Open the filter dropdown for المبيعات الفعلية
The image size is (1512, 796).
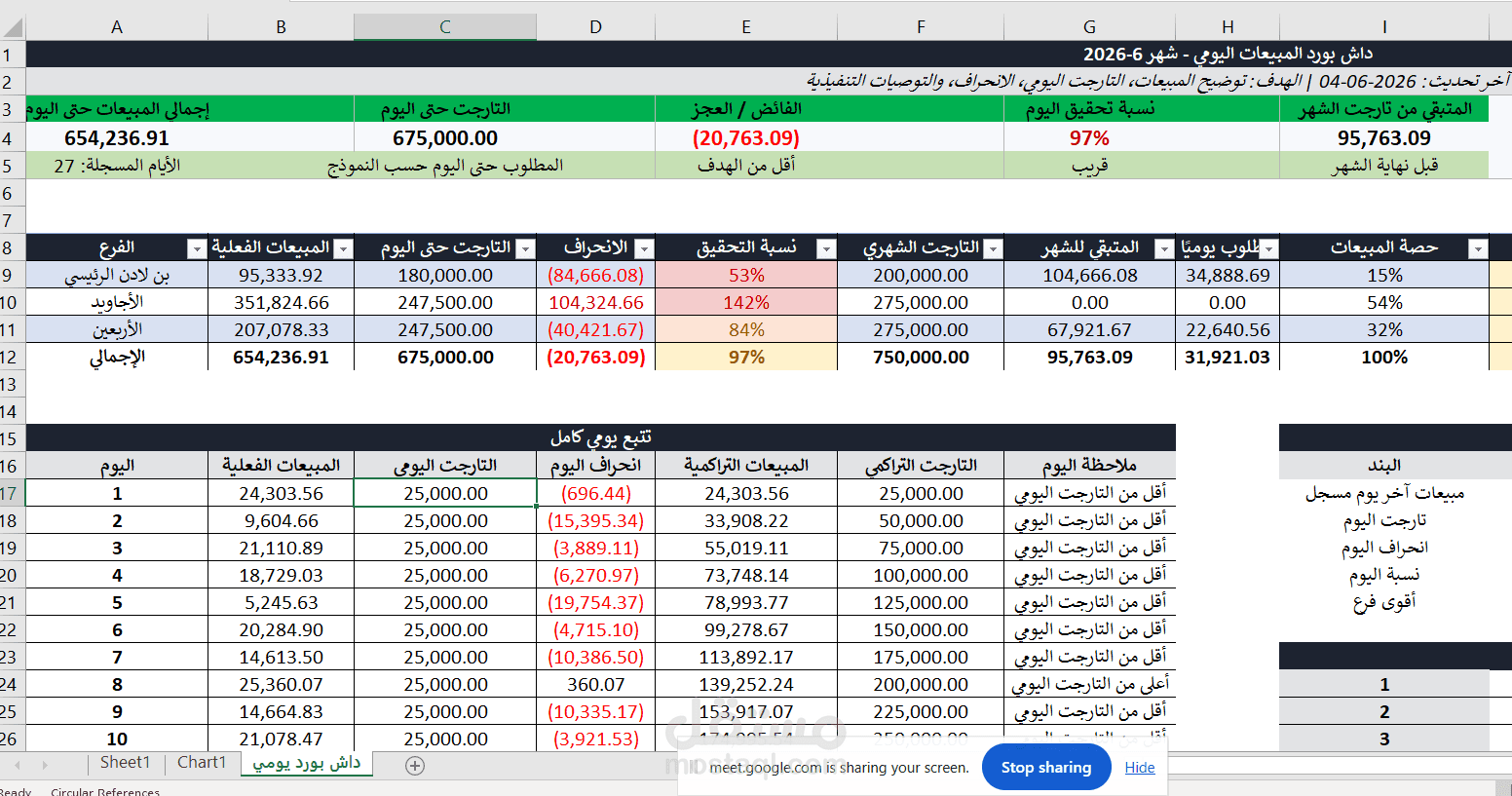pos(343,249)
